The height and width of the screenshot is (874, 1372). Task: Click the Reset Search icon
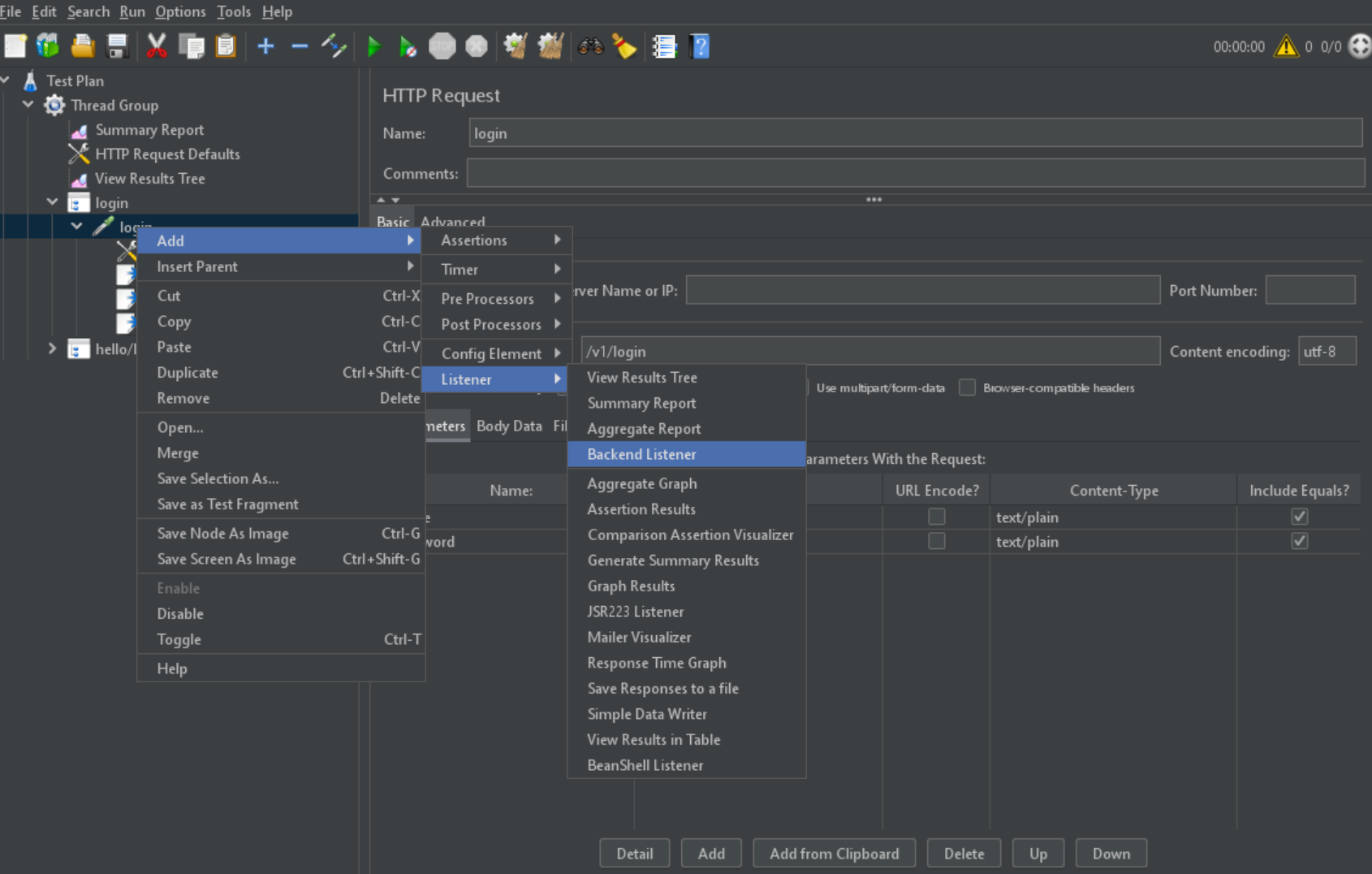(x=624, y=46)
